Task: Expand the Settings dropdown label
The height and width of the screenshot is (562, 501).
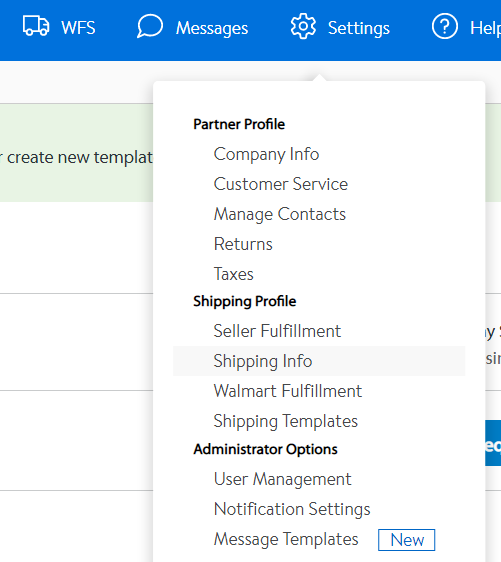Action: point(359,28)
